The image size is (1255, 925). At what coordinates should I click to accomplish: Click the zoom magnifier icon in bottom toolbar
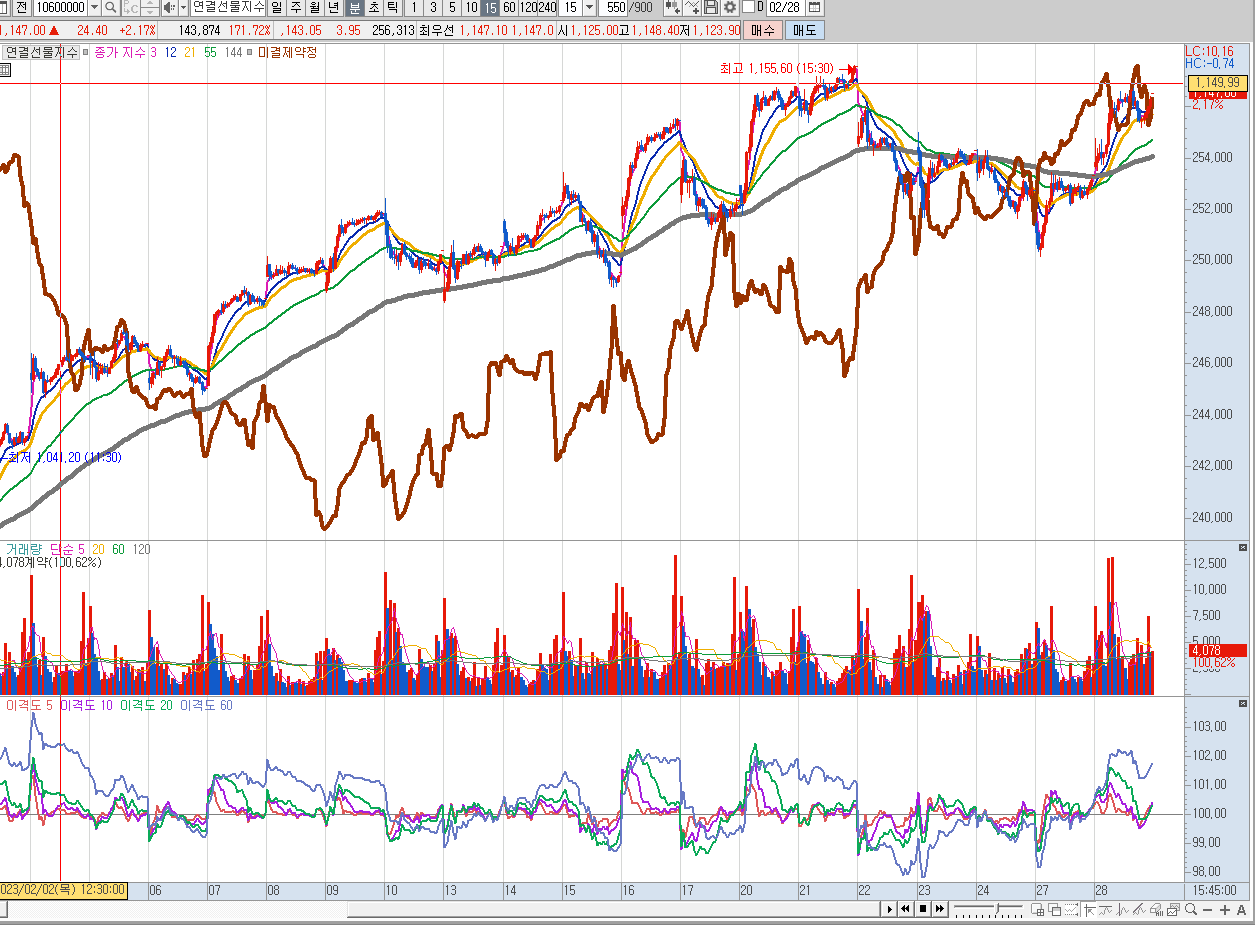click(x=1190, y=910)
